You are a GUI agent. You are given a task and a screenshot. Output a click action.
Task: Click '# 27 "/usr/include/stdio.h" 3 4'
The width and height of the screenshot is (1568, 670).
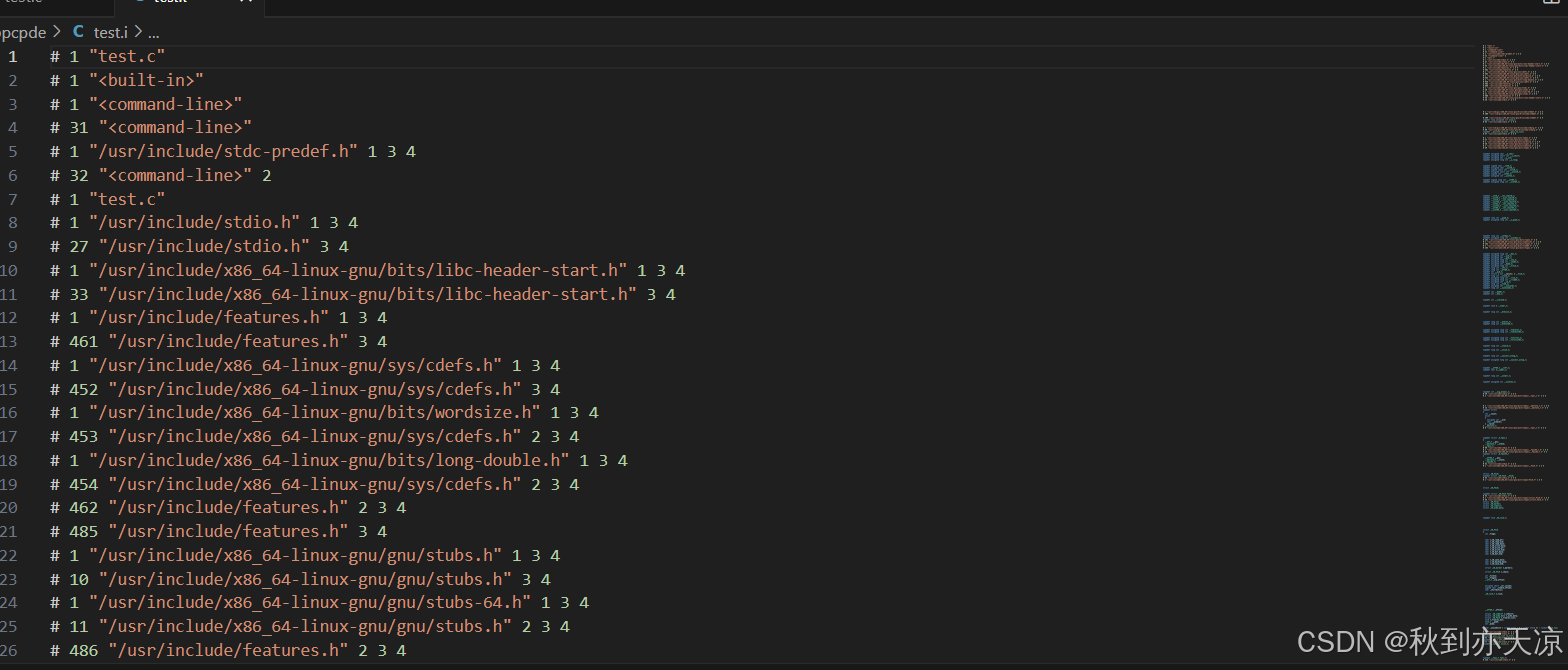tap(199, 246)
